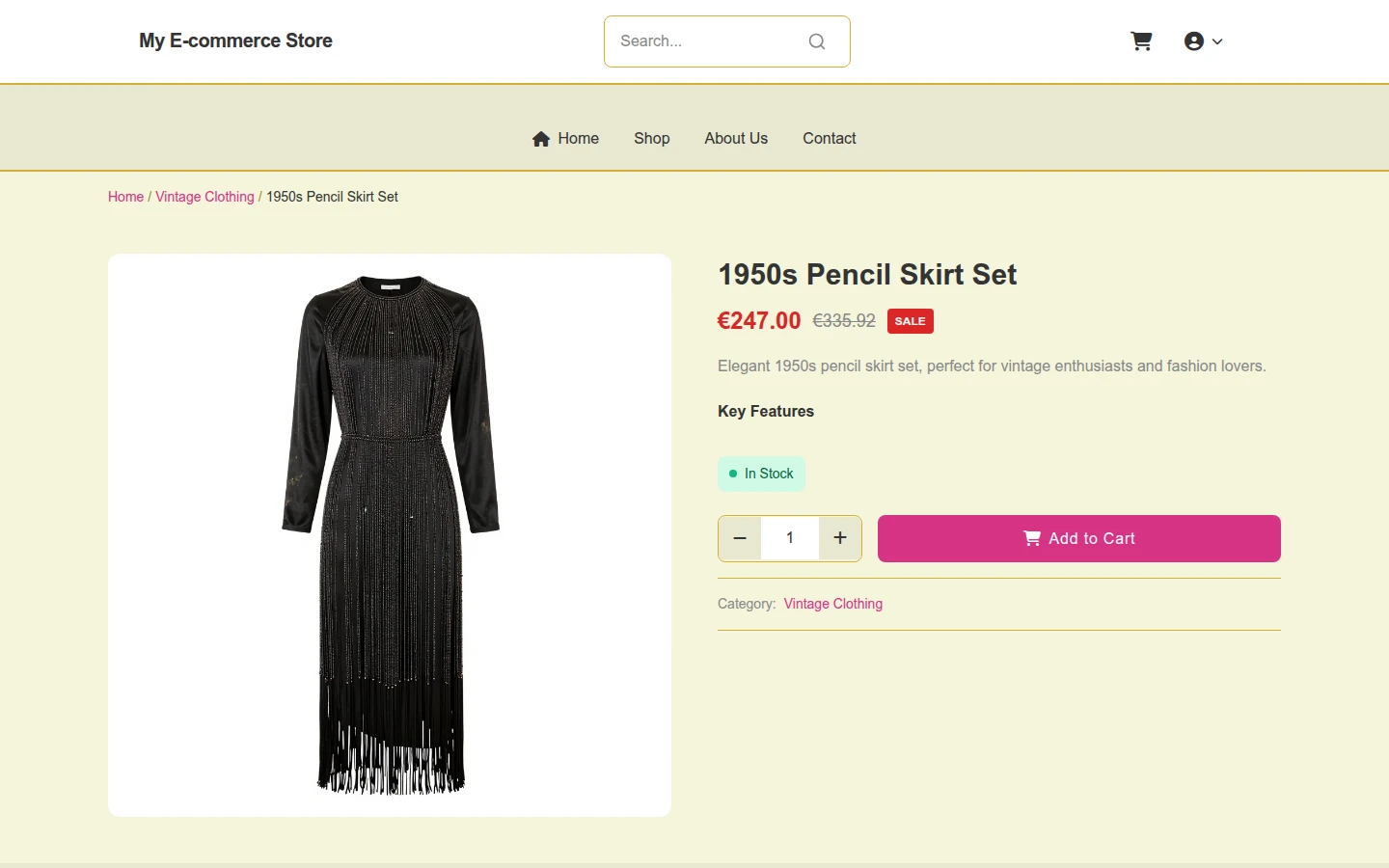Click the Home breadcrumb link
This screenshot has height=868, width=1389.
[125, 197]
